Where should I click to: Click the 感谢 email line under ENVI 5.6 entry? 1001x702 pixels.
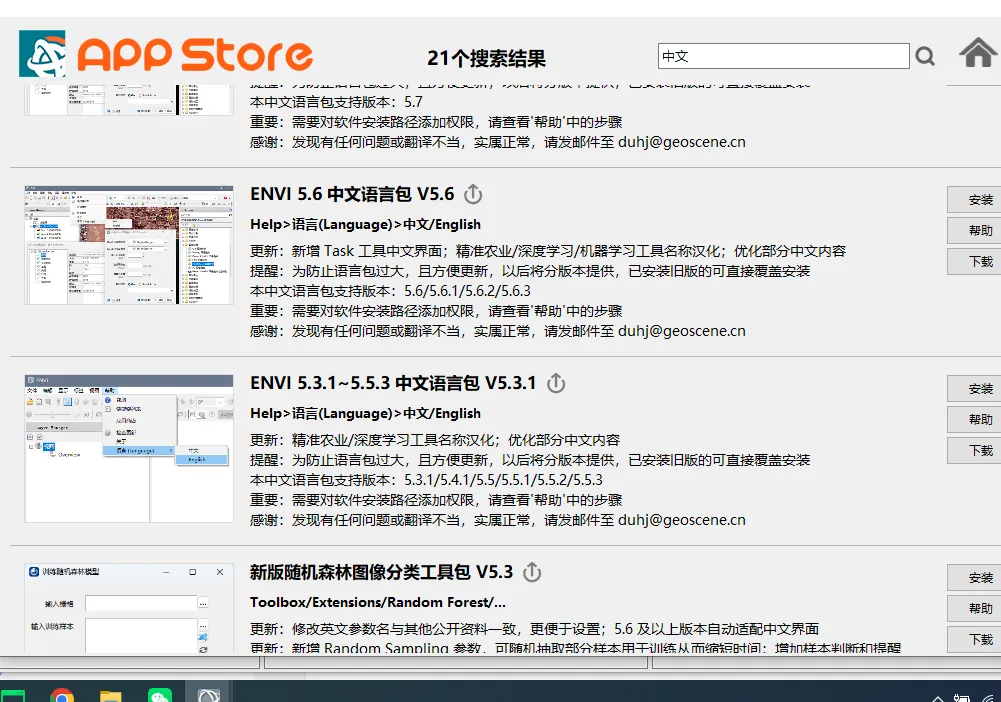498,331
